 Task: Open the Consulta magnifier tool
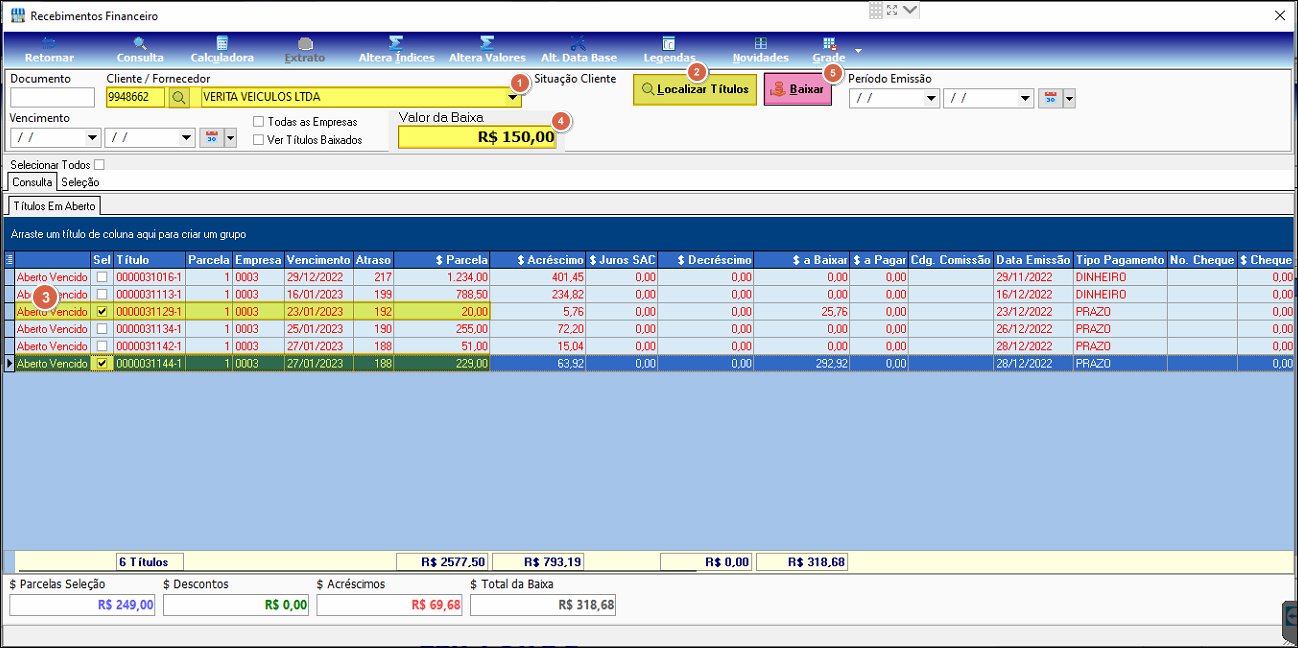[x=140, y=49]
